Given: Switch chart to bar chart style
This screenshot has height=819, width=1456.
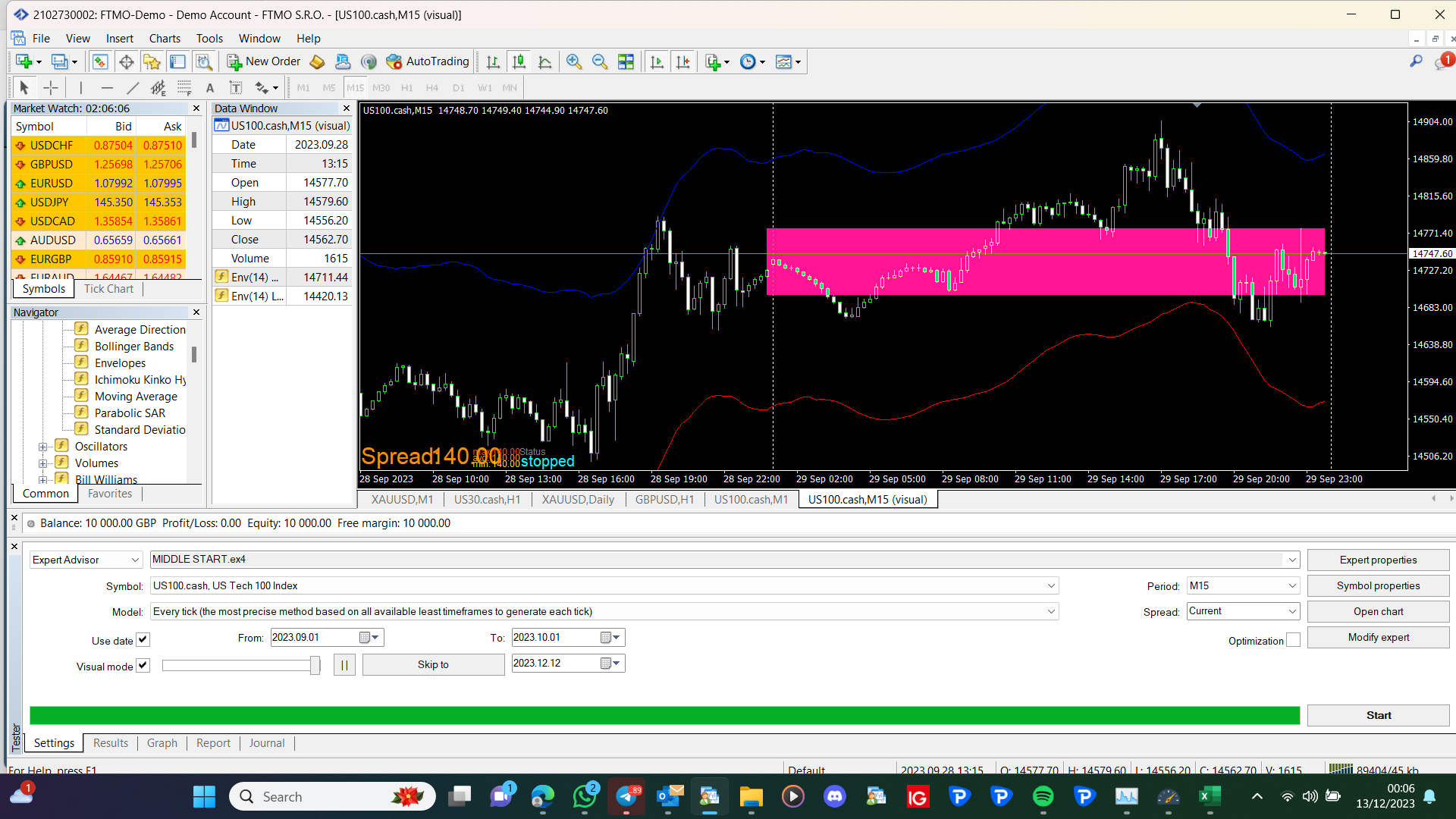Looking at the screenshot, I should (x=493, y=62).
